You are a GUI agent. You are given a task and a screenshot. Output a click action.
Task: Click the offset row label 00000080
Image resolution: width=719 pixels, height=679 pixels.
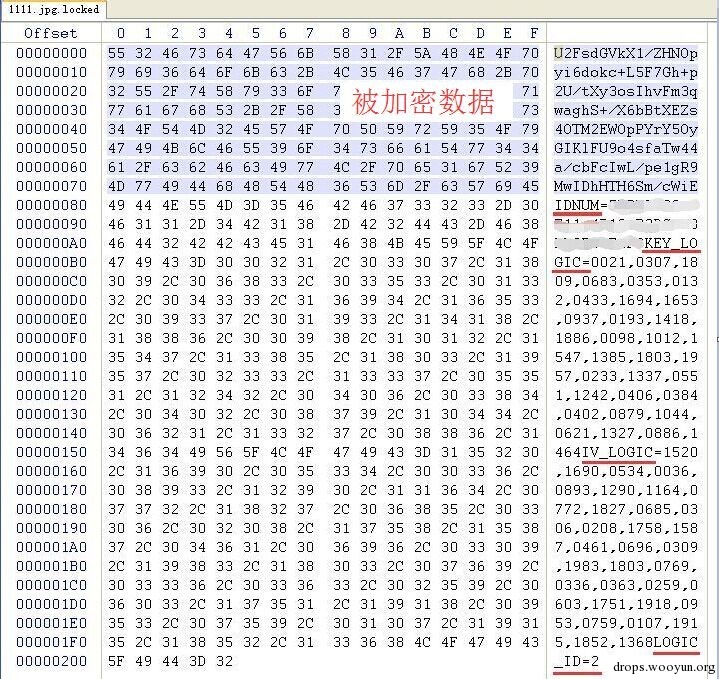pos(51,205)
